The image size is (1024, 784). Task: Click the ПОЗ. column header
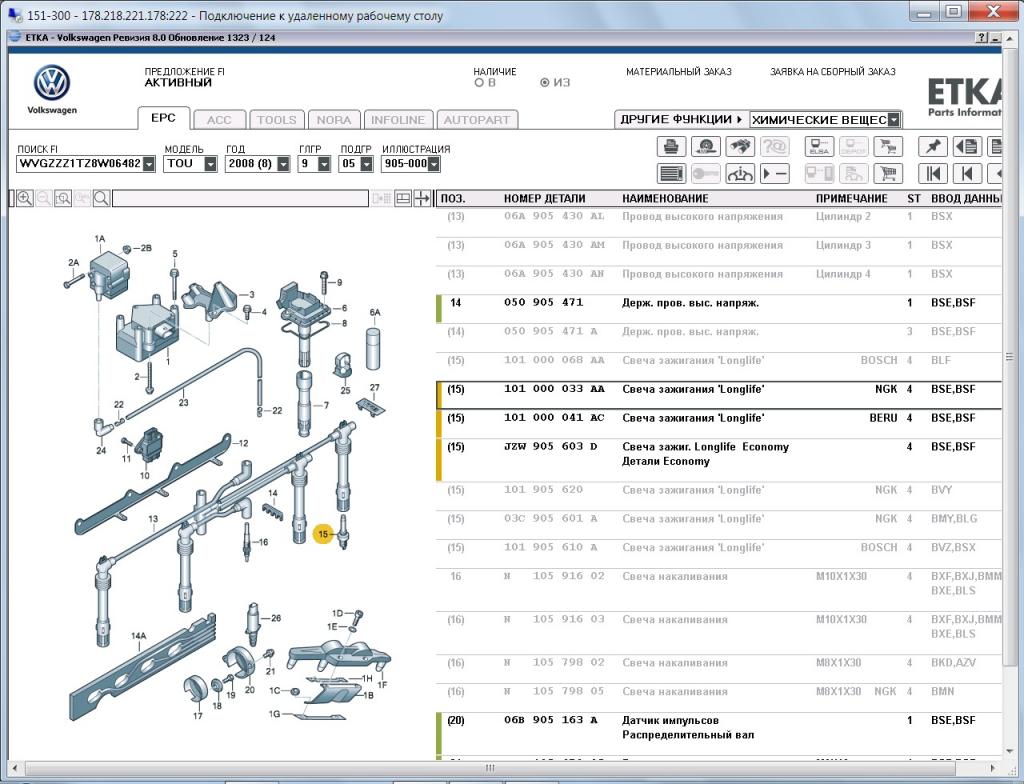click(x=453, y=199)
